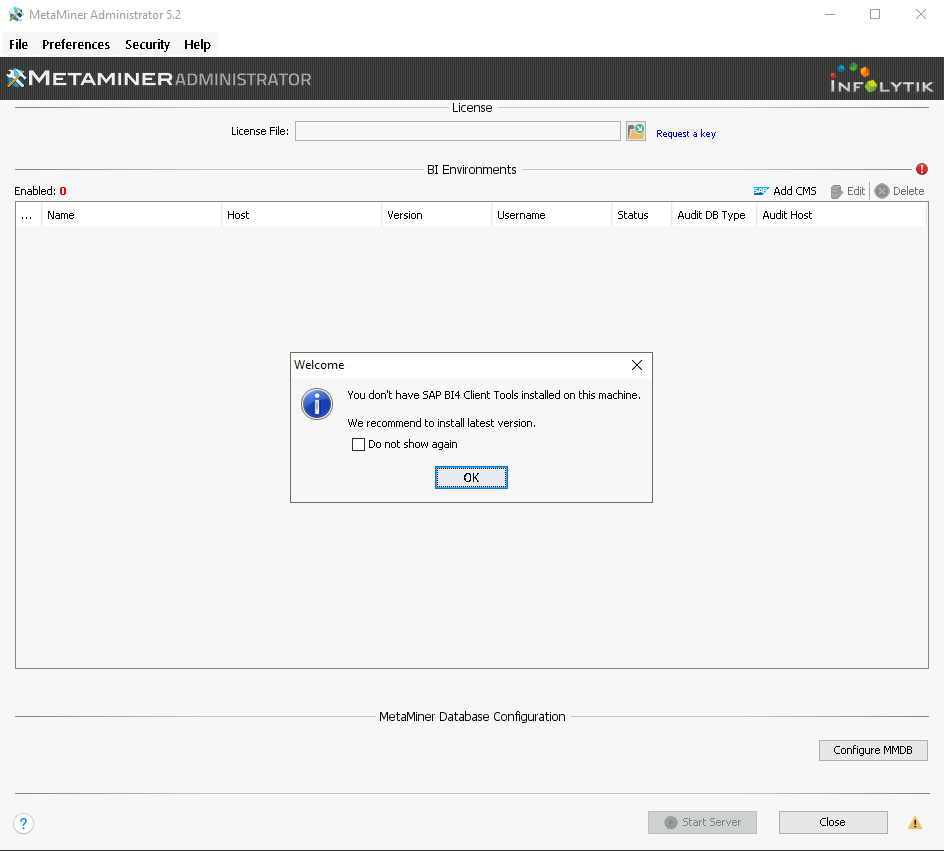Click the License File: label
944x851 pixels.
(x=260, y=131)
